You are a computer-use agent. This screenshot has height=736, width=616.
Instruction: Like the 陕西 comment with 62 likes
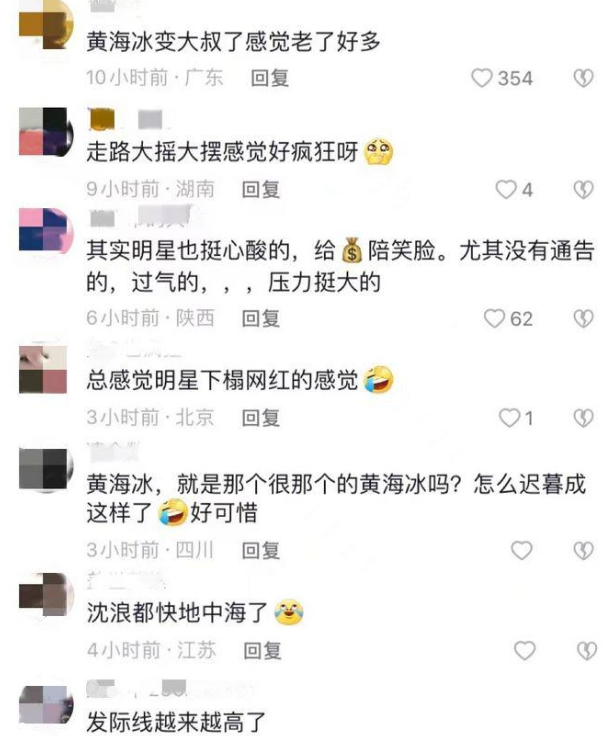point(494,319)
